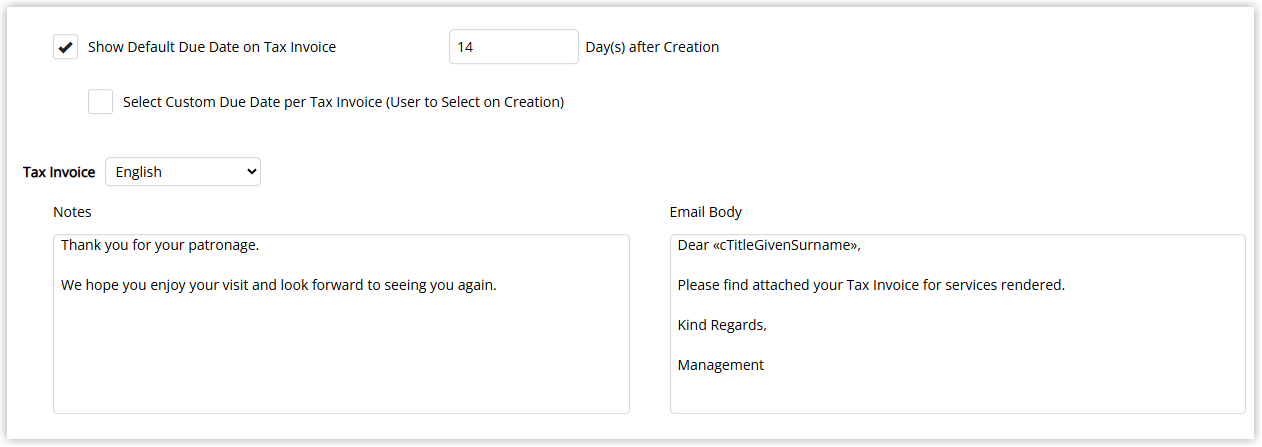Open the Tax Invoice language dropdown
The width and height of the screenshot is (1262, 447).
pyautogui.click(x=183, y=172)
